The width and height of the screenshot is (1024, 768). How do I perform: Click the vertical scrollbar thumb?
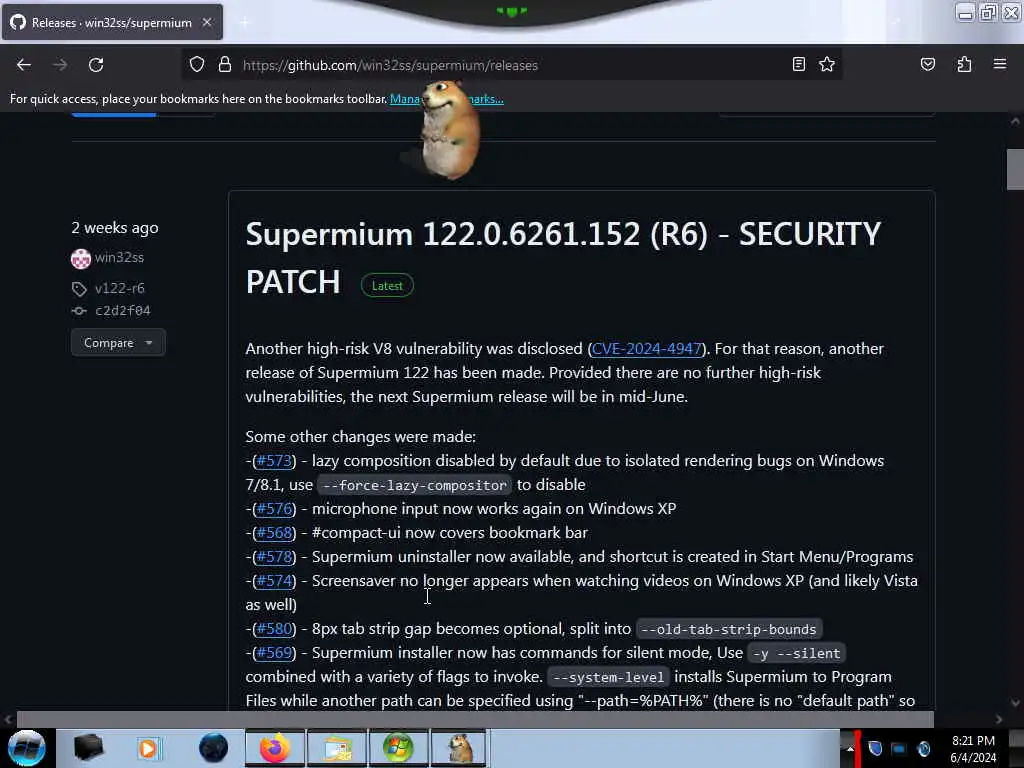(1015, 169)
